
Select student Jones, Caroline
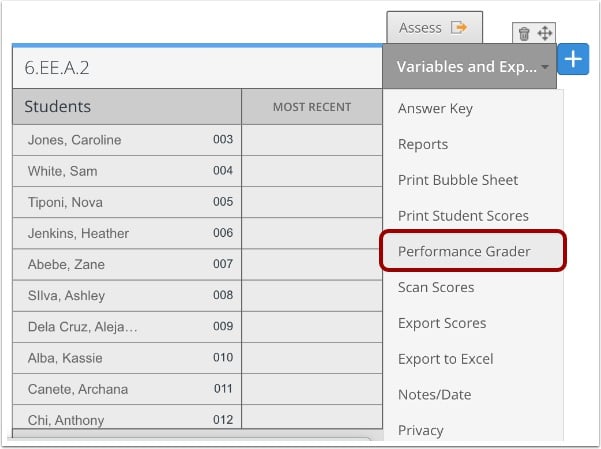pyautogui.click(x=74, y=140)
